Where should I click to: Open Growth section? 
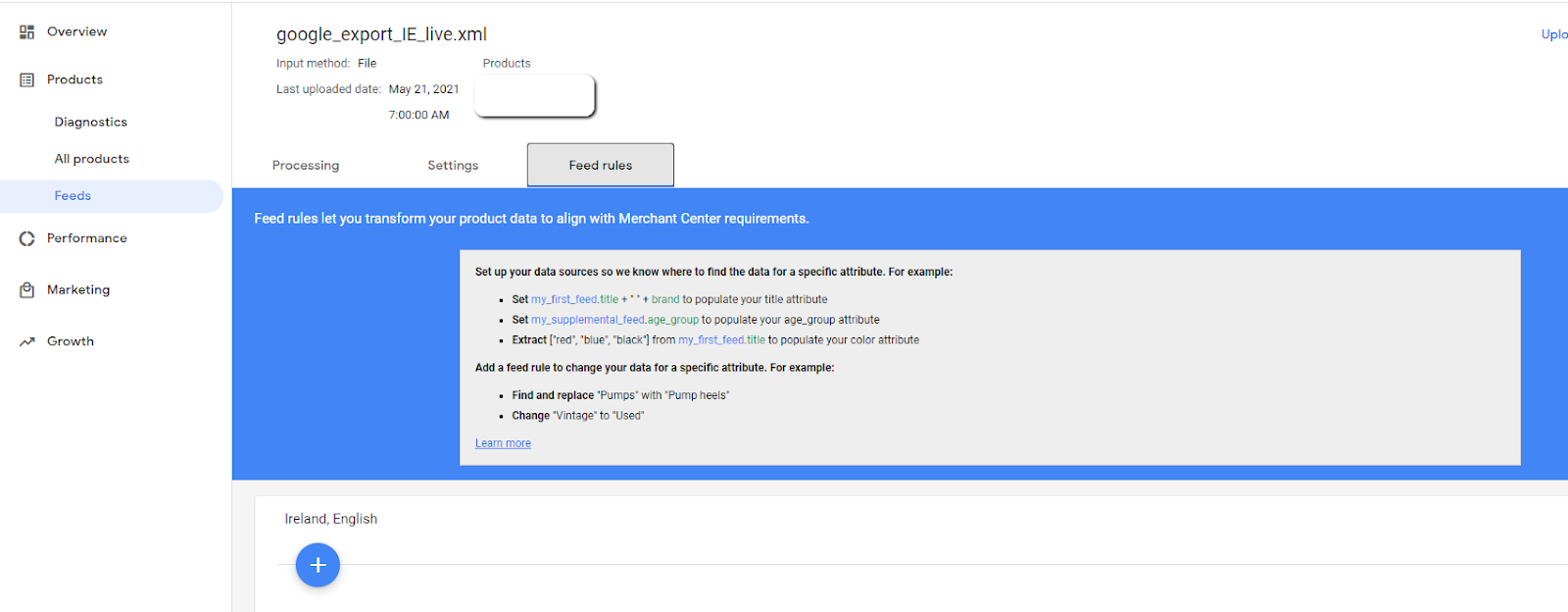pos(71,341)
